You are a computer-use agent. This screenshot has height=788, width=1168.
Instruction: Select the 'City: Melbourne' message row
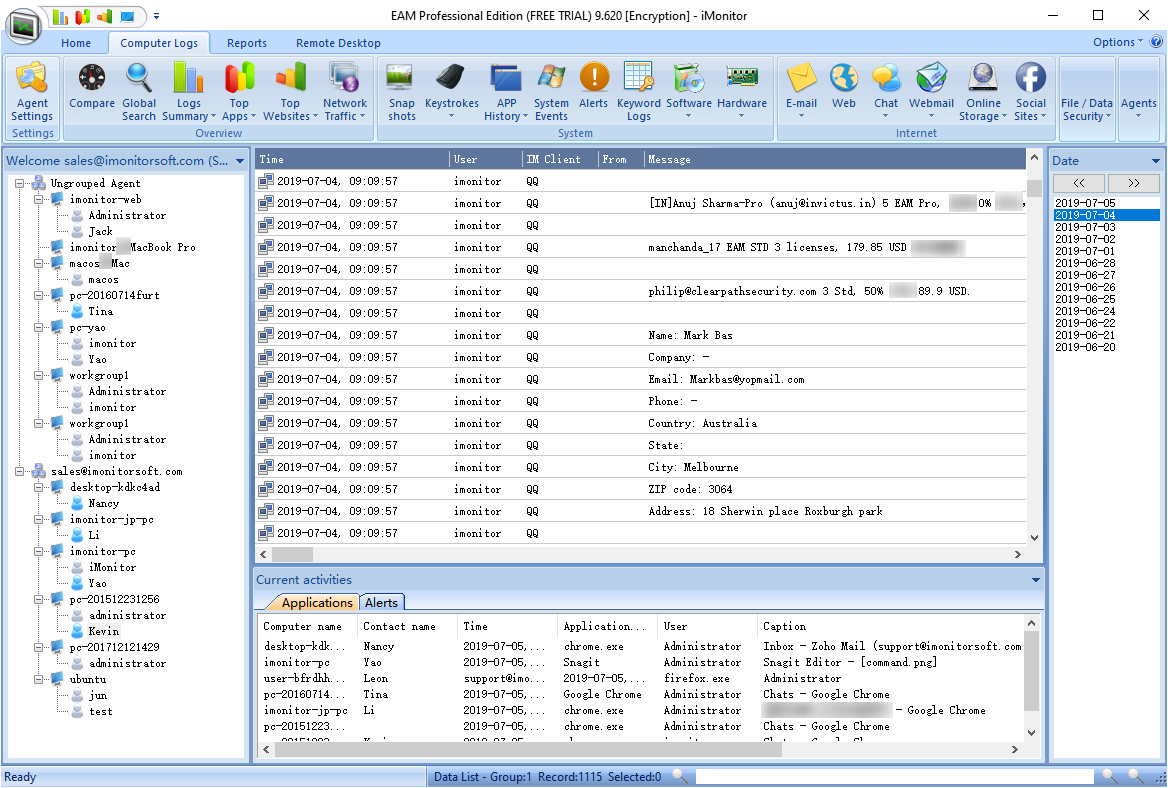tap(641, 467)
